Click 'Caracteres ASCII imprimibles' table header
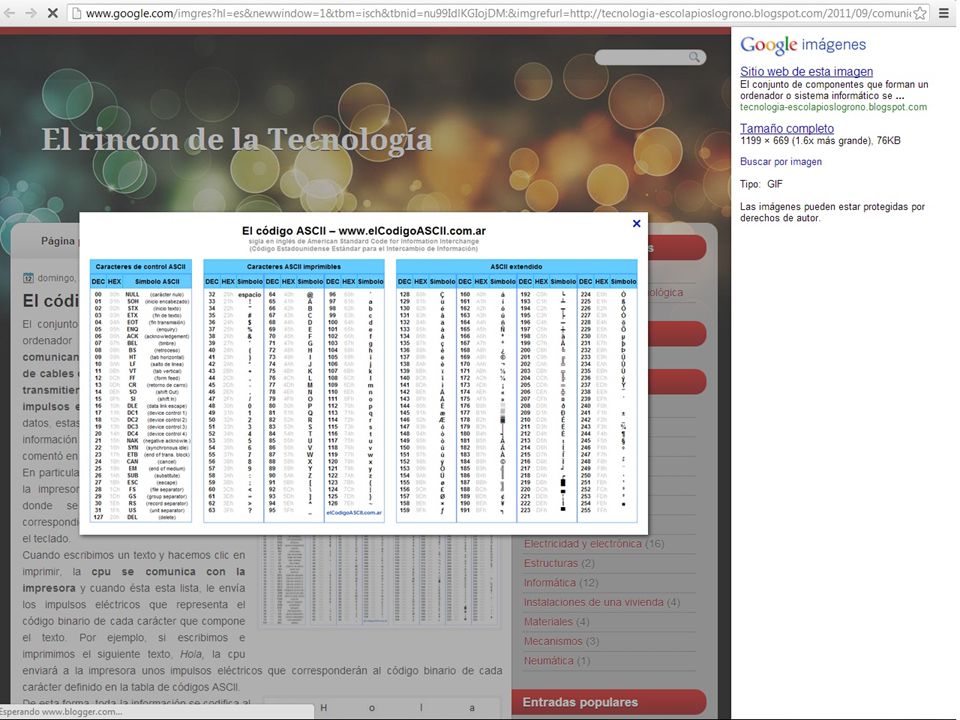The image size is (960, 720). click(x=293, y=267)
